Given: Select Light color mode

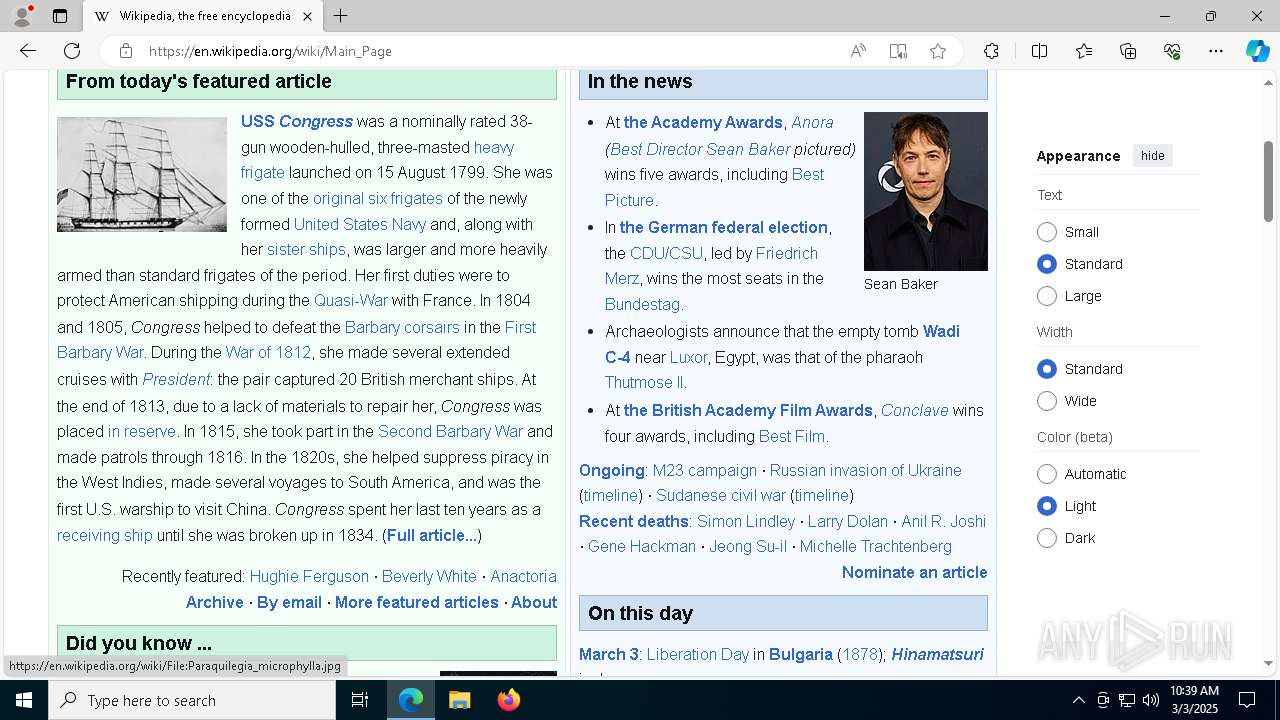Looking at the screenshot, I should coord(1047,506).
